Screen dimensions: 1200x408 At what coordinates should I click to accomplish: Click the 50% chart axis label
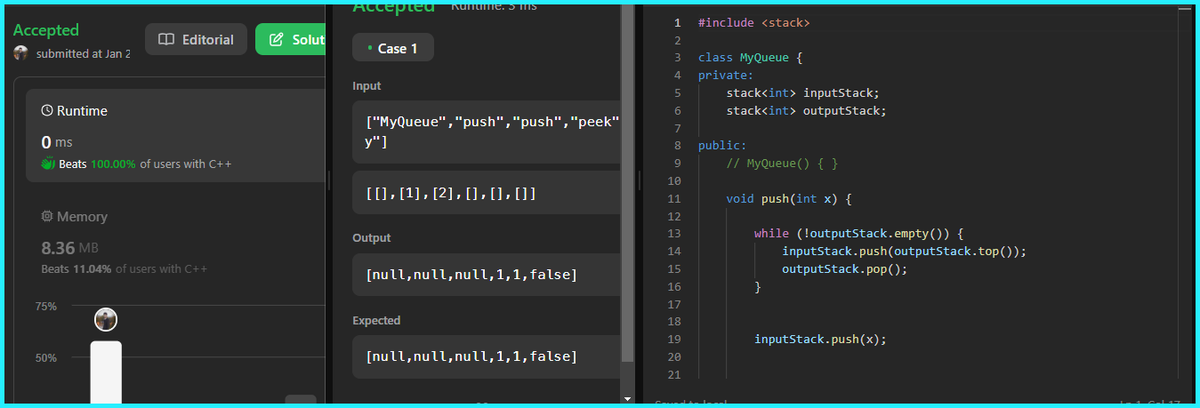[46, 357]
